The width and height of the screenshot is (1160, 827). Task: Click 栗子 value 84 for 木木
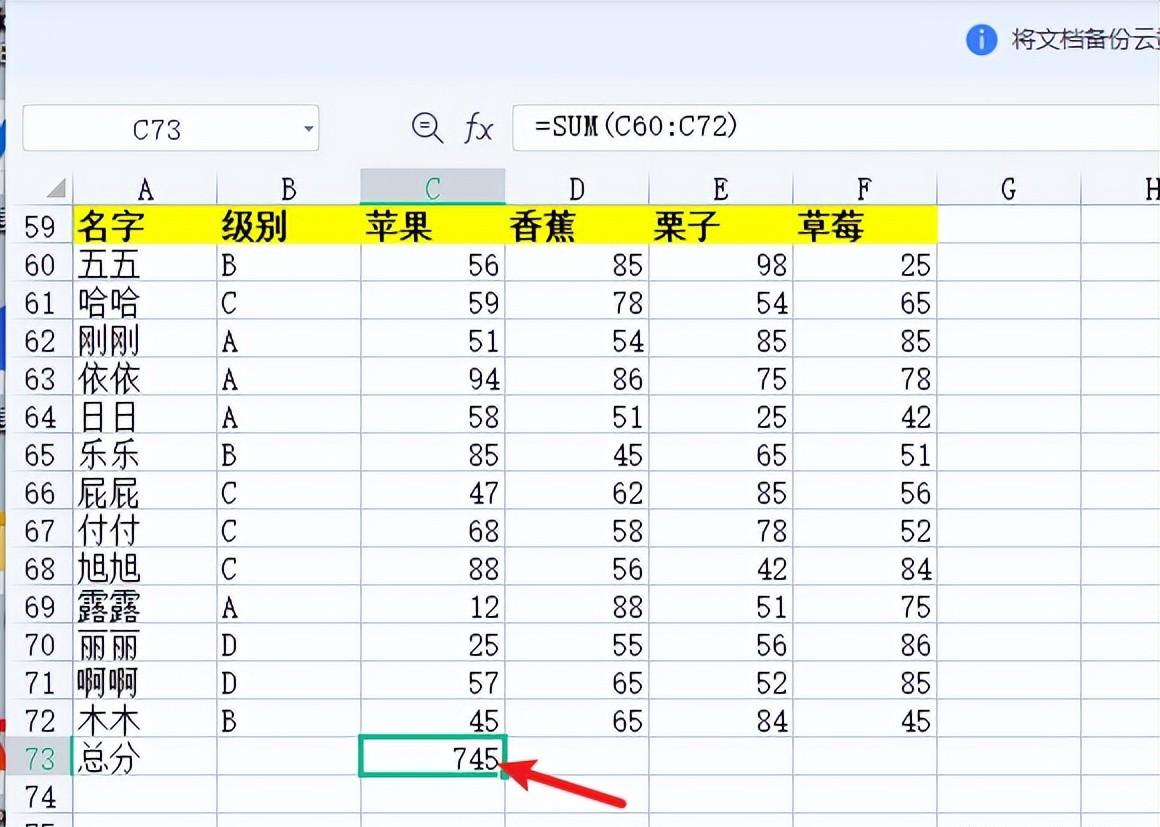(721, 720)
